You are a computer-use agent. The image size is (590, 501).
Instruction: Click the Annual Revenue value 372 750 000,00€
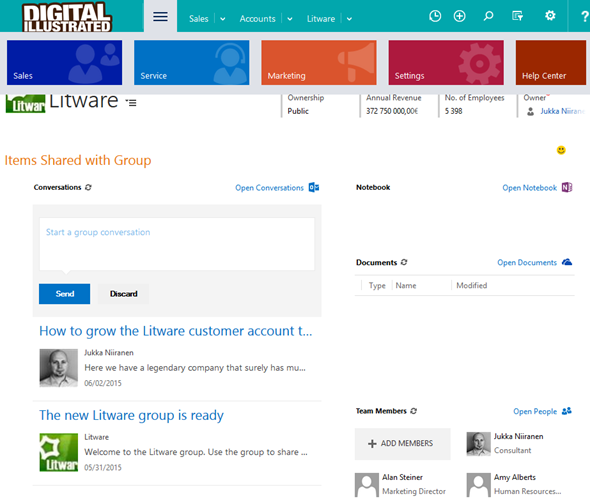[x=392, y=111]
